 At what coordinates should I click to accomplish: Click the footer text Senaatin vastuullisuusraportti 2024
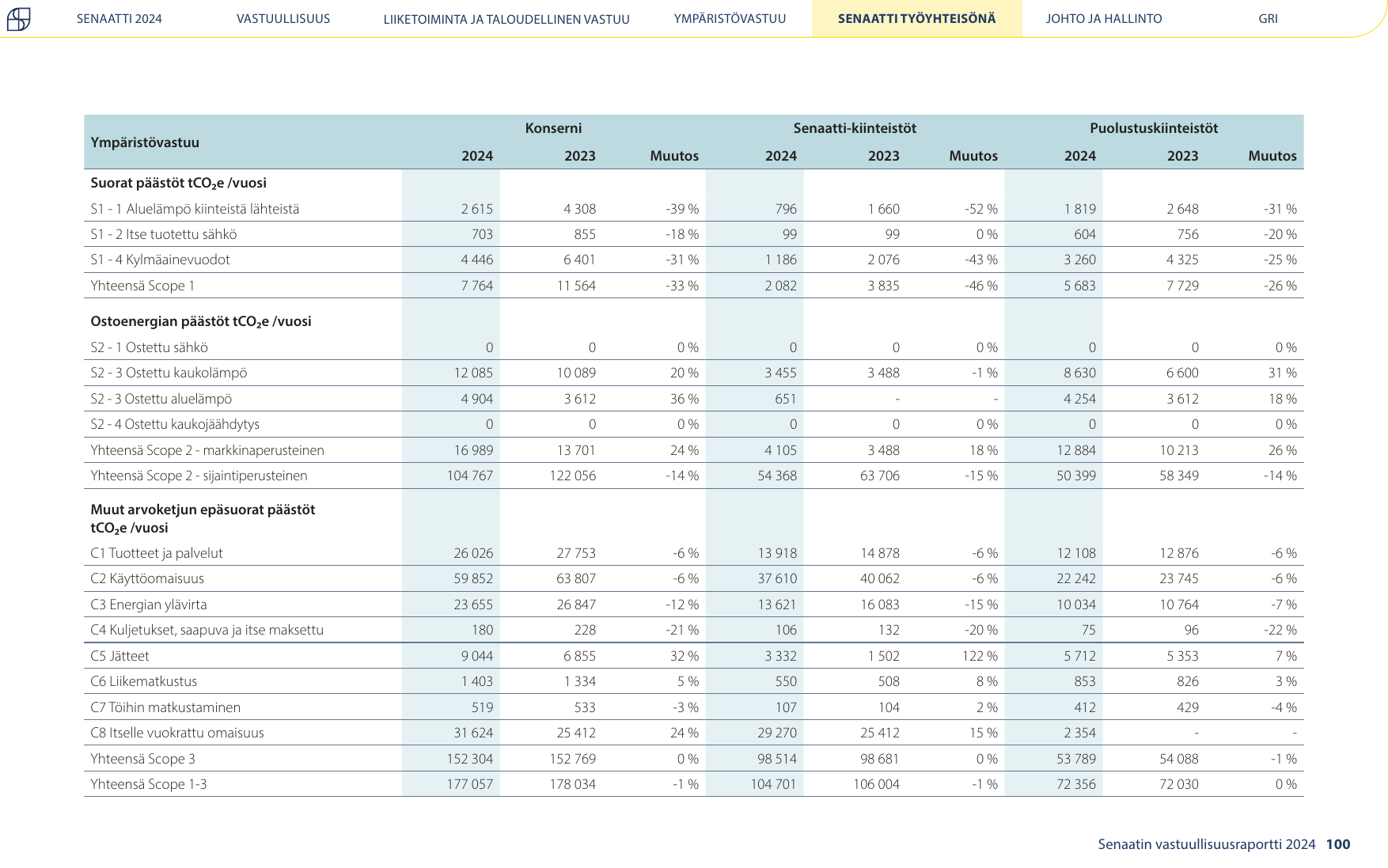[x=1207, y=844]
